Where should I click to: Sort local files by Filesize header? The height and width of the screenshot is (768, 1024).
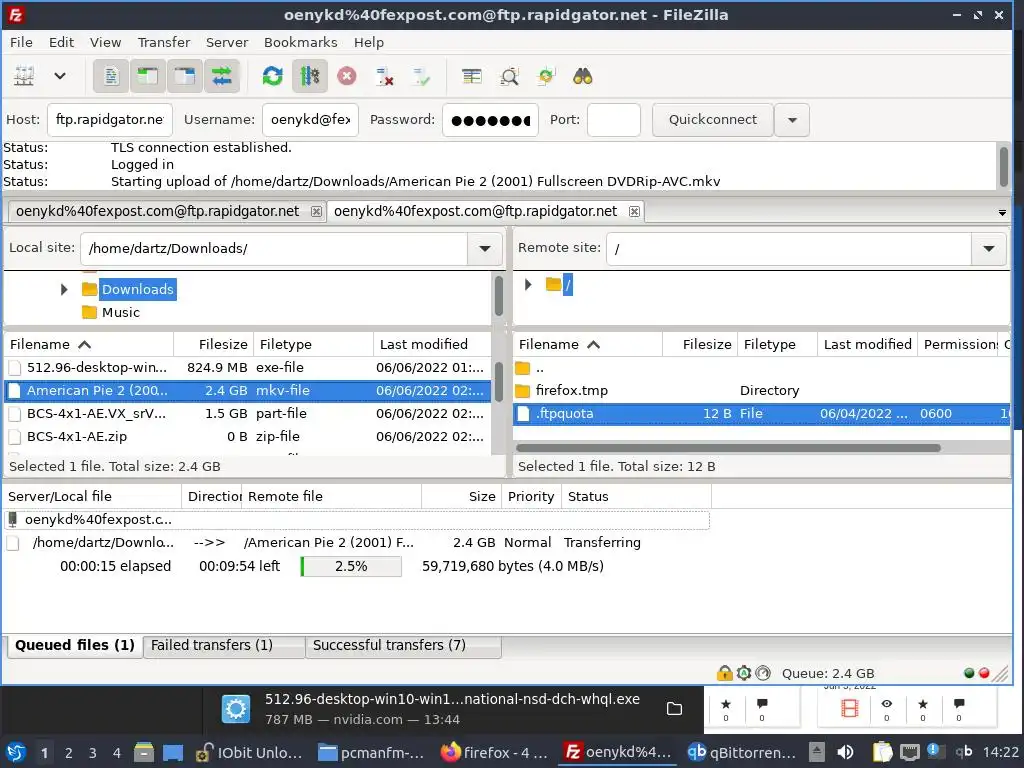point(214,345)
